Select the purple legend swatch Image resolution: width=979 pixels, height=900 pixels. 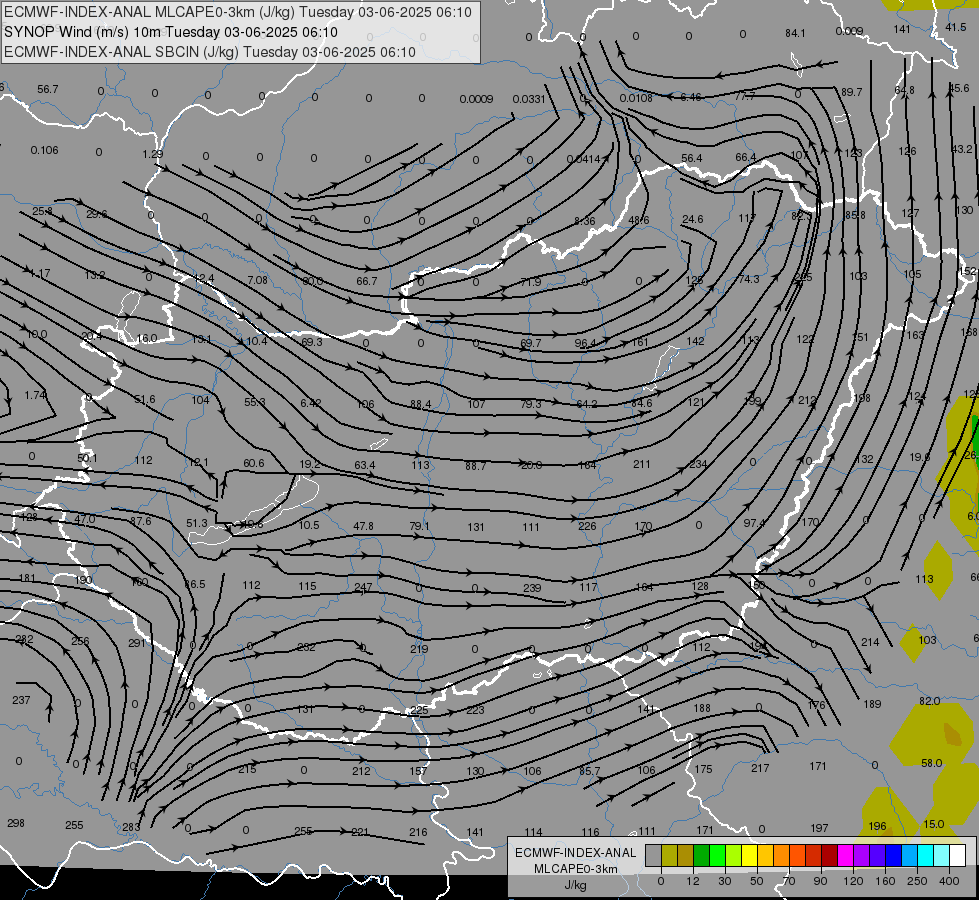tap(862, 855)
